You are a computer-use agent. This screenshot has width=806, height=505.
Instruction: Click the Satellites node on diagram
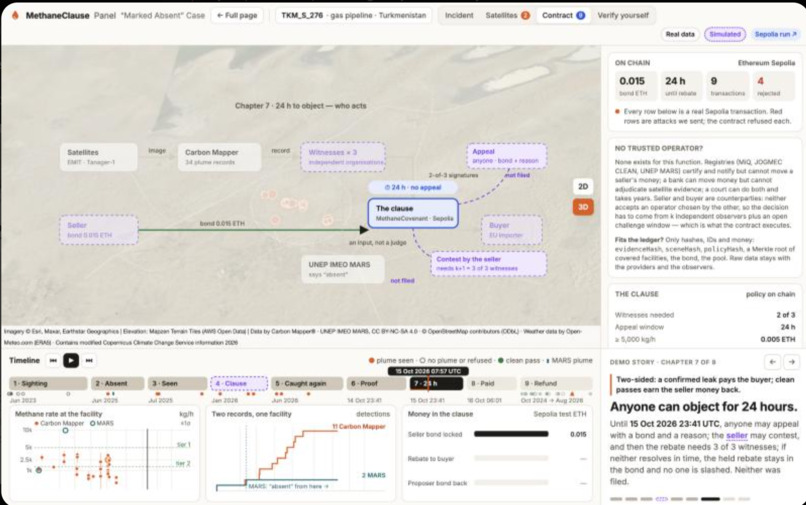[x=99, y=157]
